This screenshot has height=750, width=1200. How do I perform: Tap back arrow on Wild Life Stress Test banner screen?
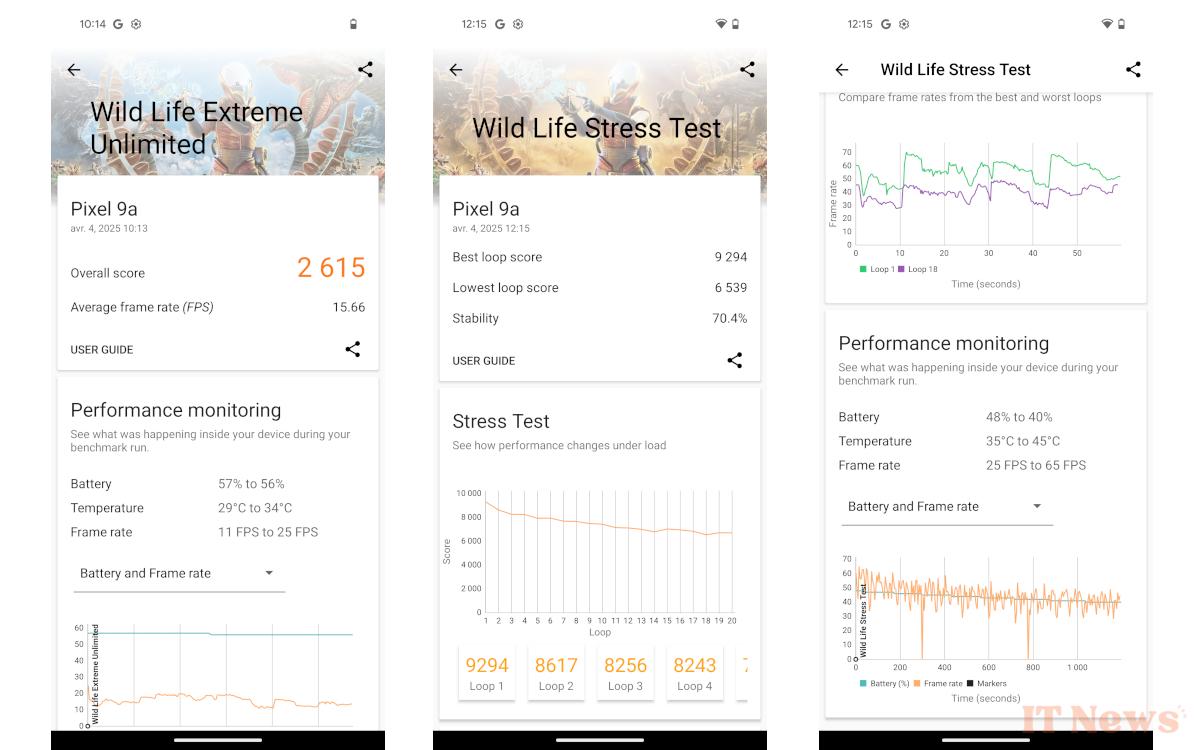pos(456,70)
